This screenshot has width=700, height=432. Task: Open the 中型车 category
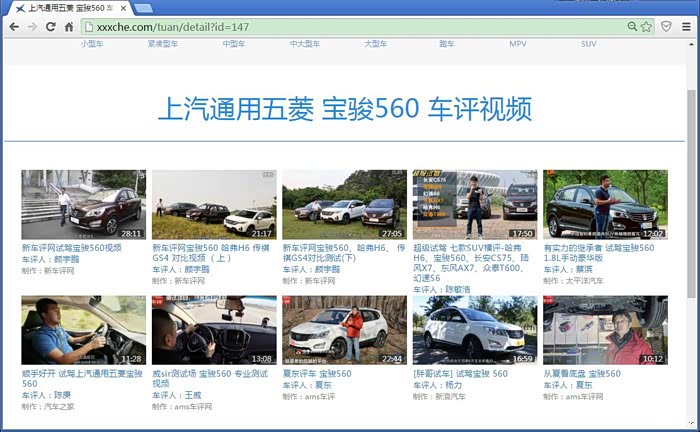click(x=234, y=44)
